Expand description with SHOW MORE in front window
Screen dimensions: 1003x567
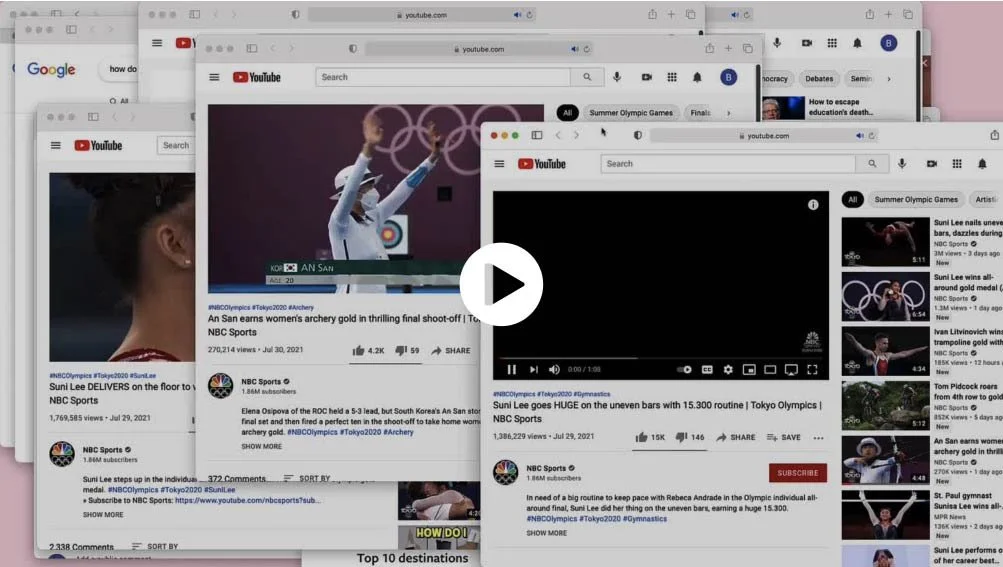[x=547, y=533]
